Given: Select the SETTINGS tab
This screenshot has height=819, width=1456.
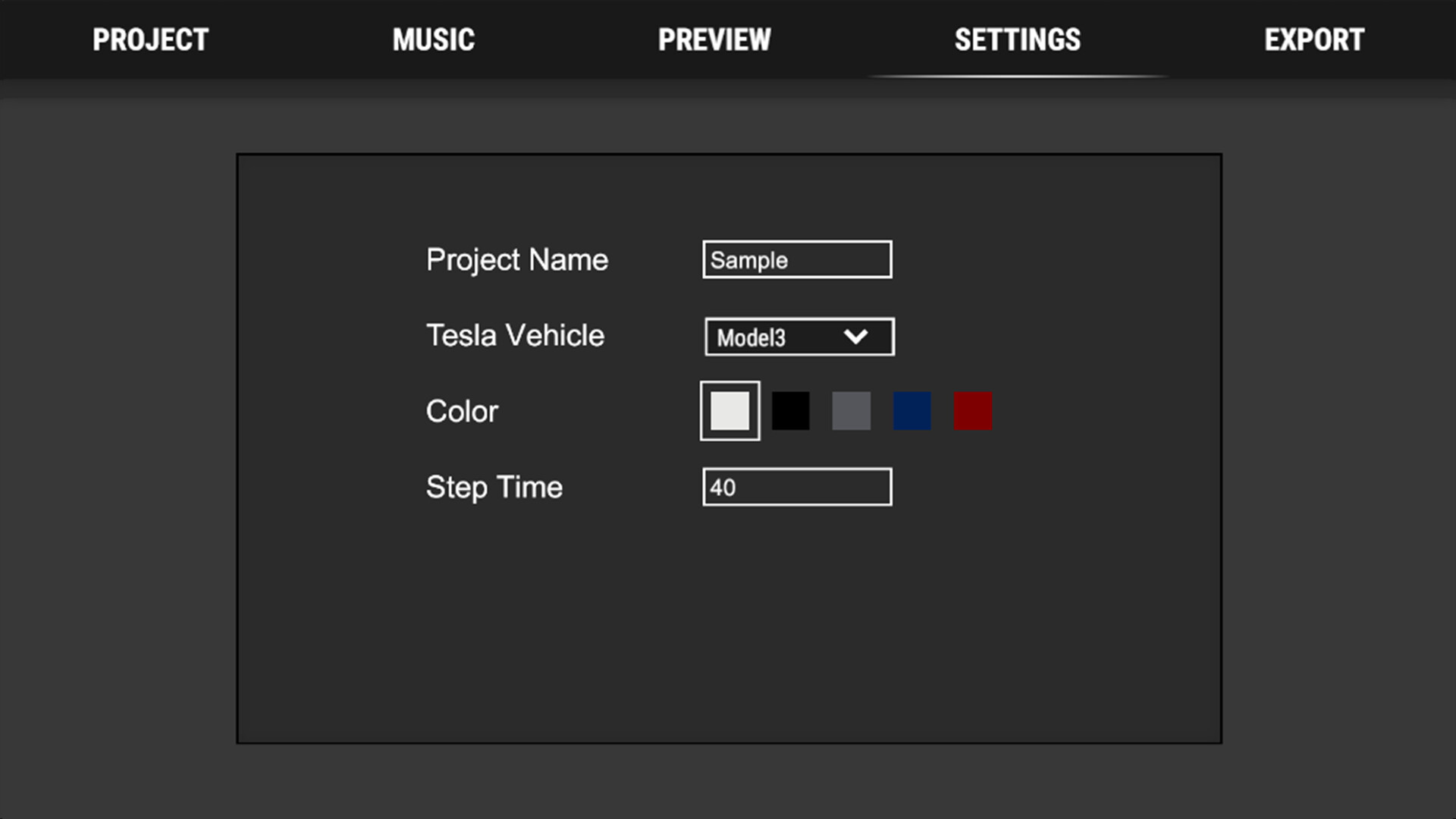Looking at the screenshot, I should point(1018,39).
